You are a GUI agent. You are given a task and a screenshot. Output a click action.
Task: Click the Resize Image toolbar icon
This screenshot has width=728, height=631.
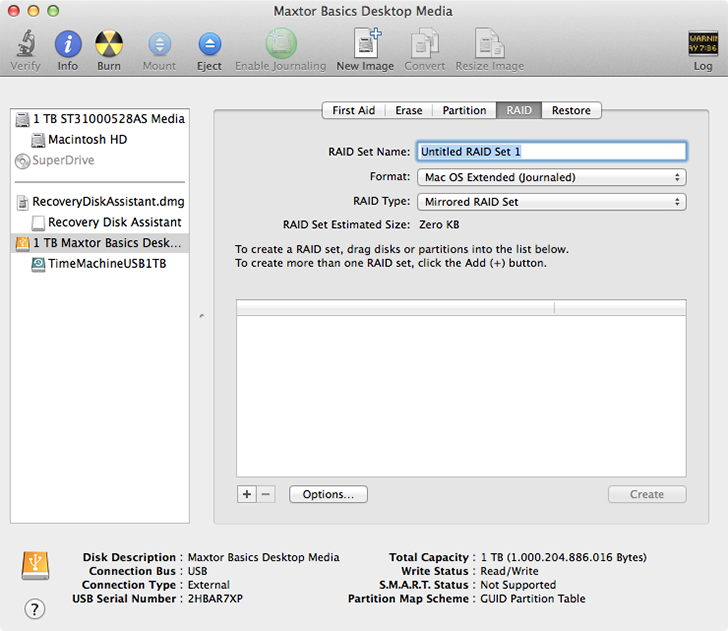(489, 43)
